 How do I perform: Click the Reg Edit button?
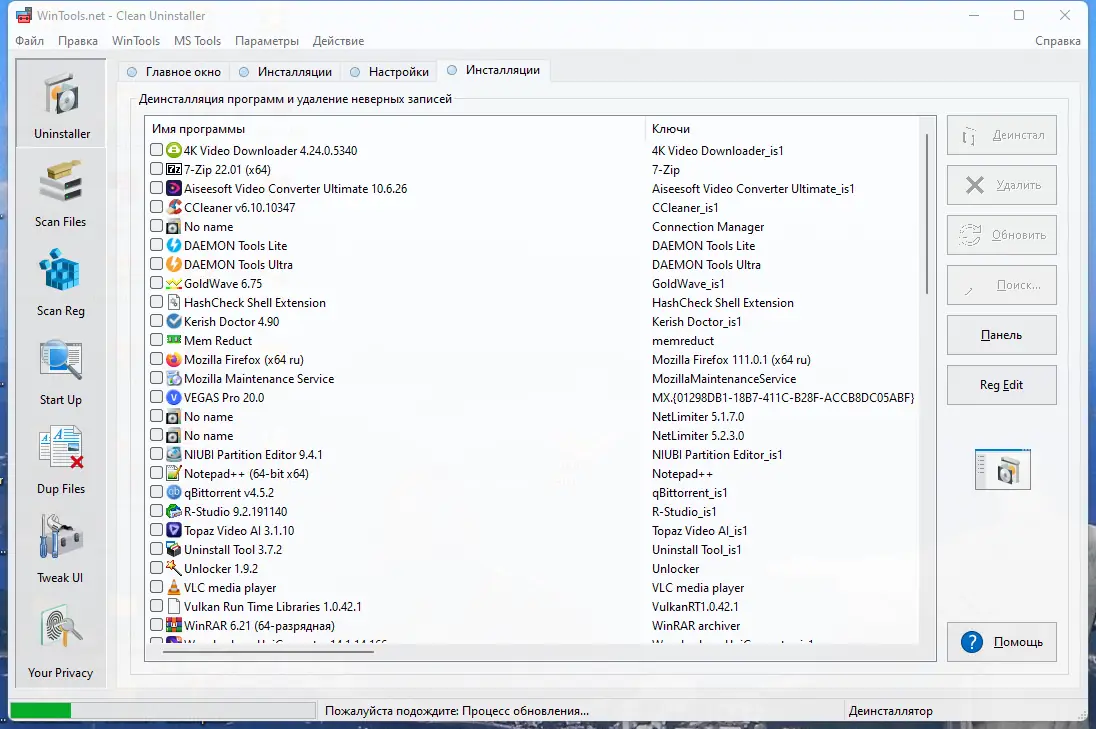pos(1002,384)
